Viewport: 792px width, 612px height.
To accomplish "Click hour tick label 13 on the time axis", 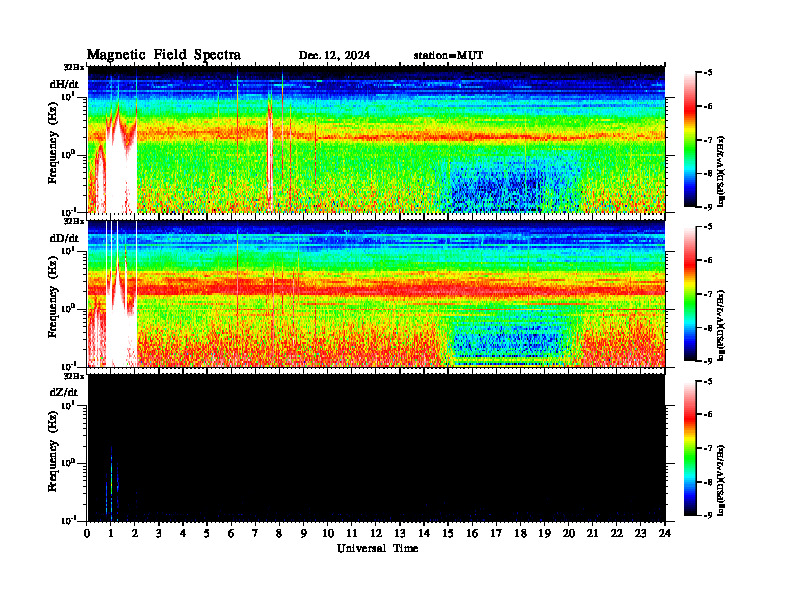I will 400,533.
